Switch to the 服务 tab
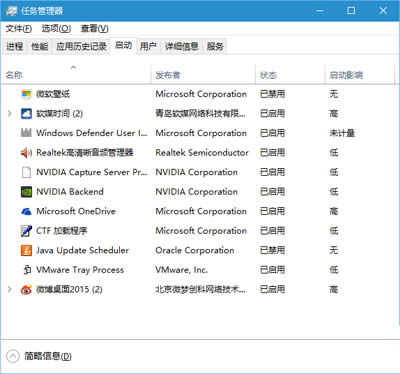Image resolution: width=400 pixels, height=374 pixels. (215, 46)
